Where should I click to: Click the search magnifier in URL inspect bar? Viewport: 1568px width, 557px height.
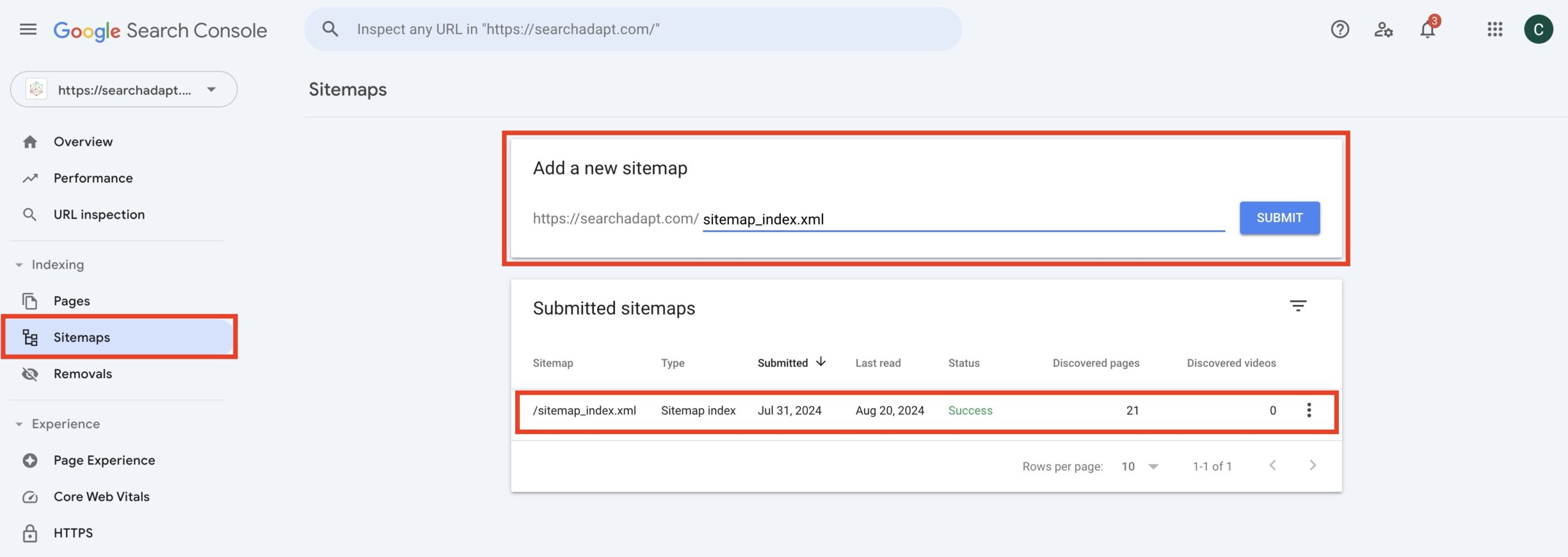tap(330, 29)
